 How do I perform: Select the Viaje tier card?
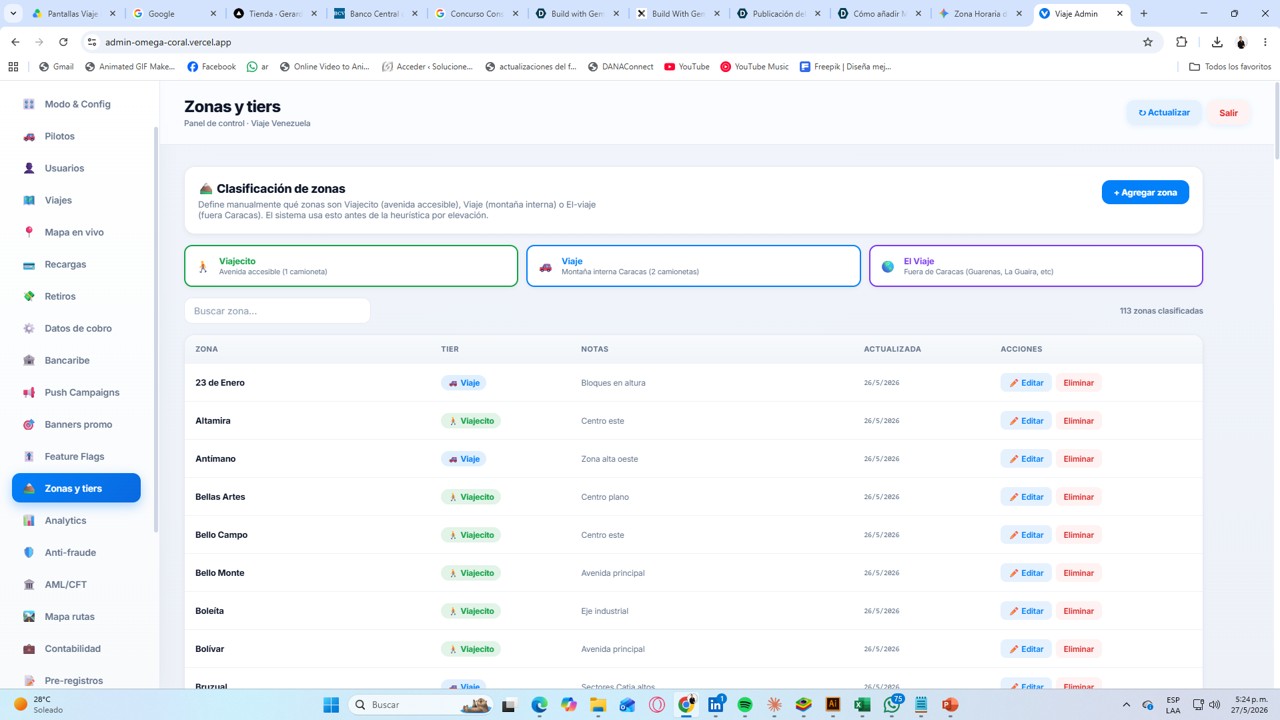pyautogui.click(x=693, y=266)
